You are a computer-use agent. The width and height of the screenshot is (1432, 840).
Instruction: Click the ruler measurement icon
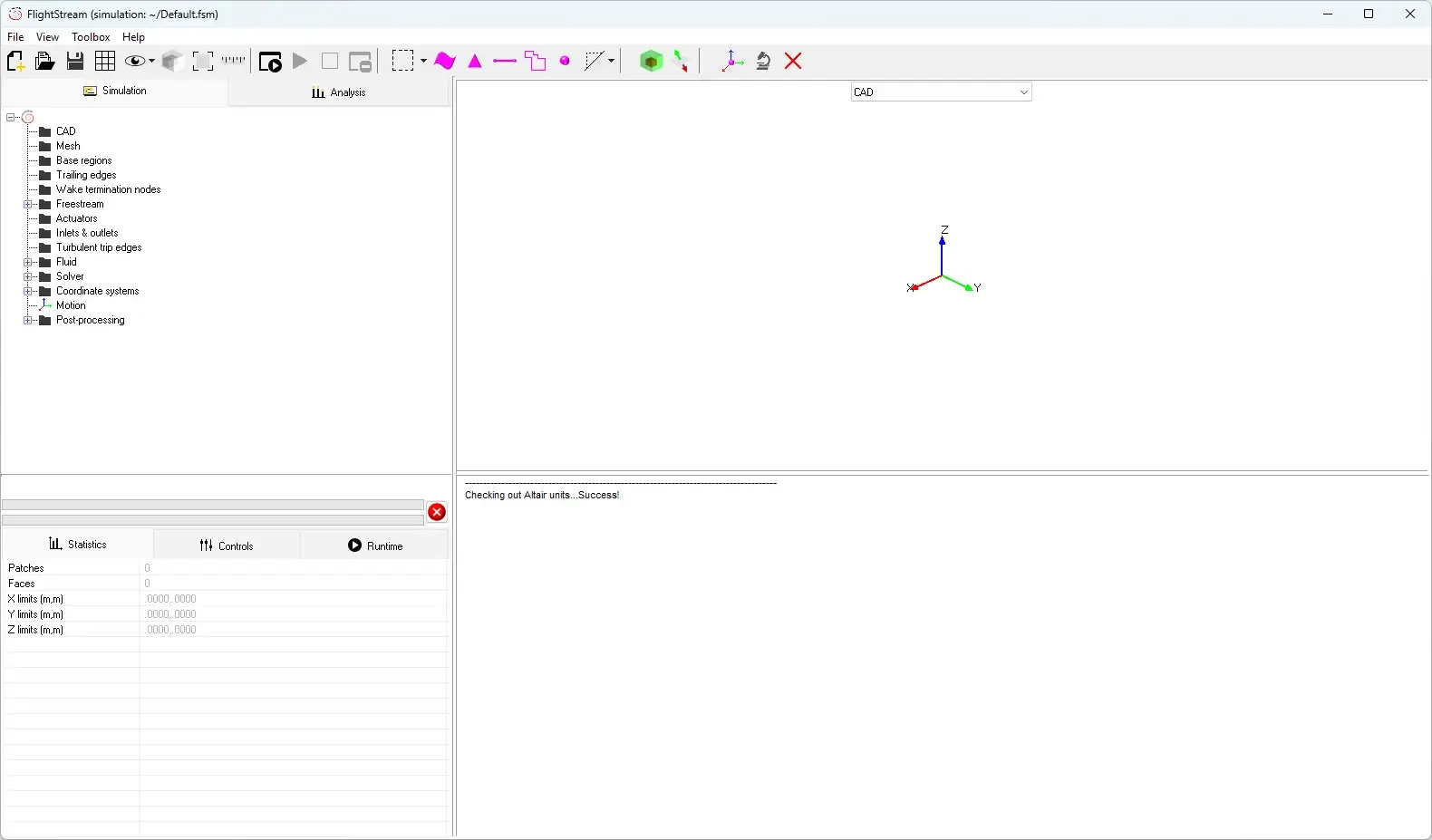(233, 60)
